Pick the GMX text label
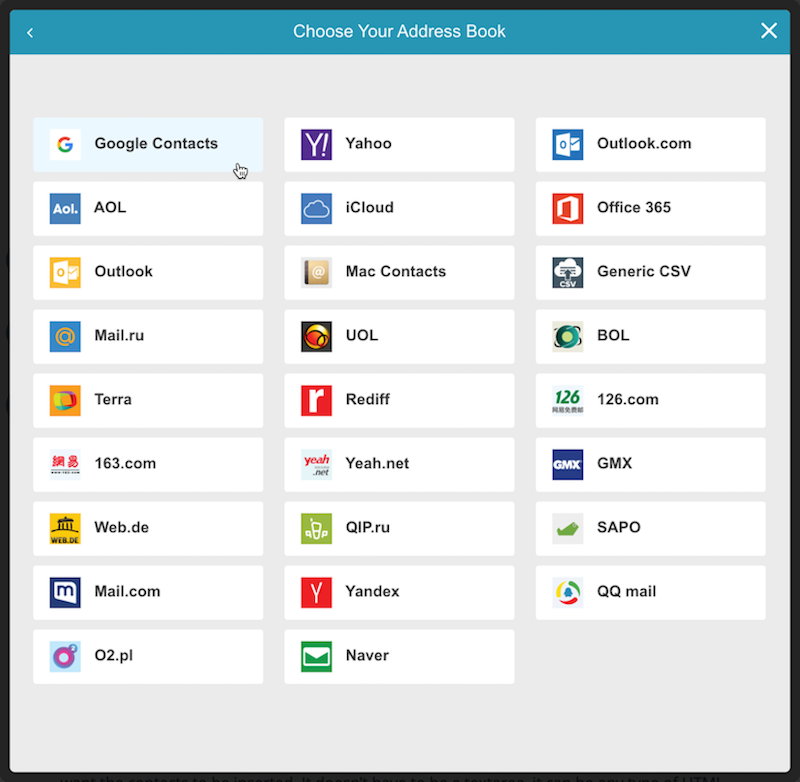800x782 pixels. tap(614, 463)
